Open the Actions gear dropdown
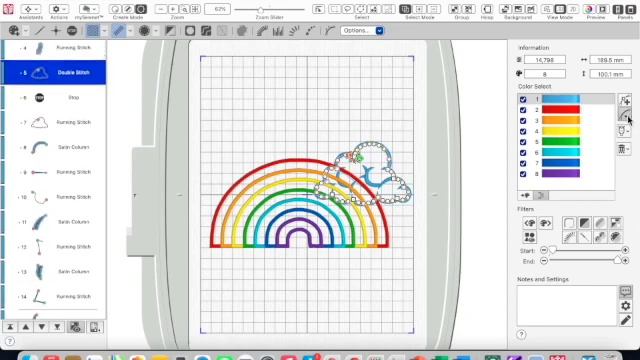The image size is (640, 360). click(59, 9)
